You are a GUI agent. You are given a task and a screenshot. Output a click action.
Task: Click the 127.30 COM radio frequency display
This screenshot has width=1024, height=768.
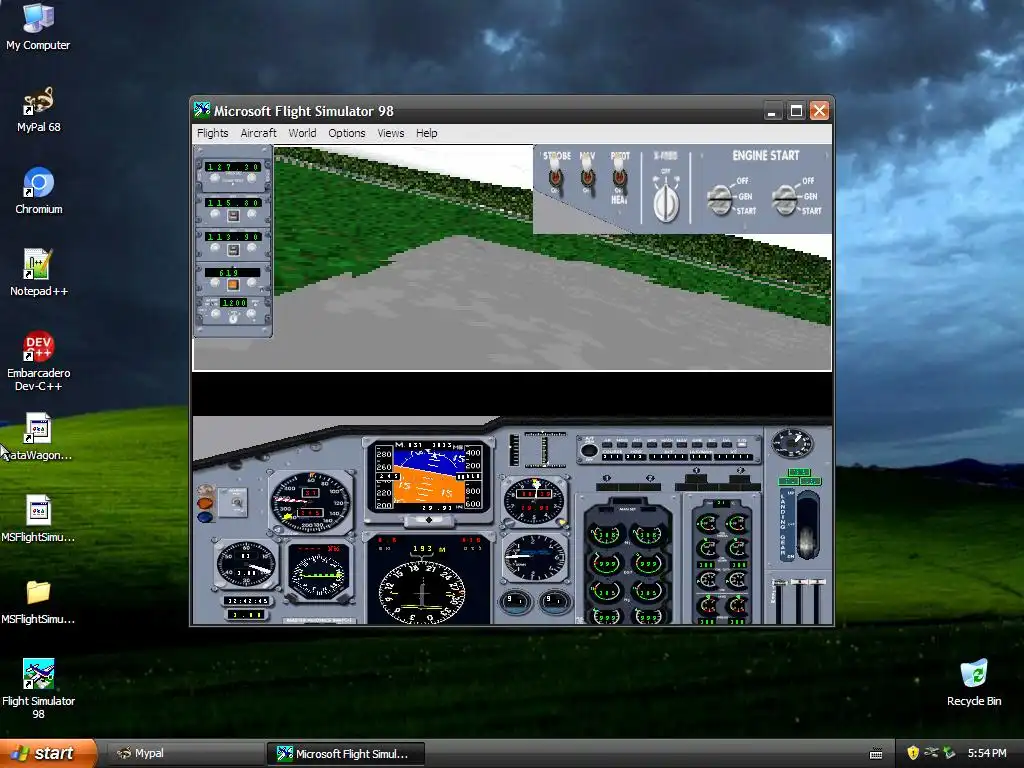[233, 167]
